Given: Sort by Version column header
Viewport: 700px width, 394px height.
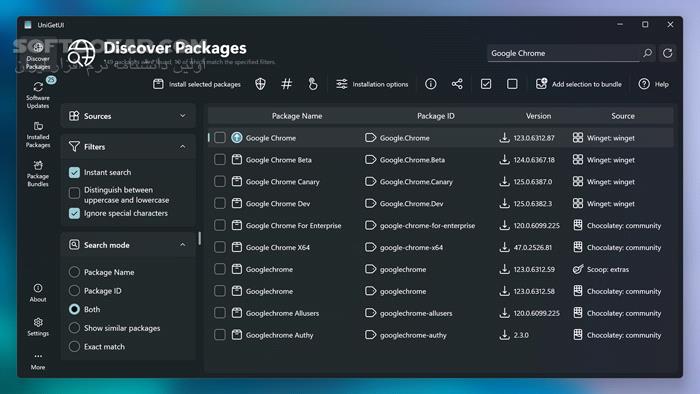Looking at the screenshot, I should pos(538,116).
